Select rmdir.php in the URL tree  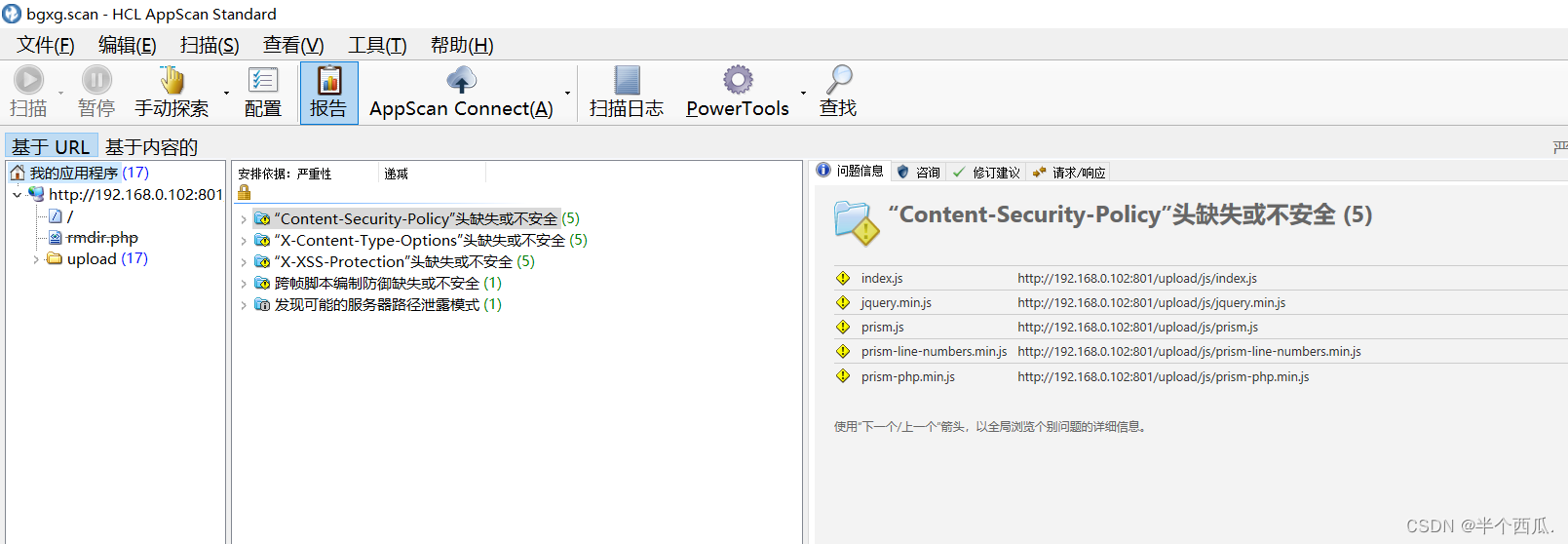102,237
